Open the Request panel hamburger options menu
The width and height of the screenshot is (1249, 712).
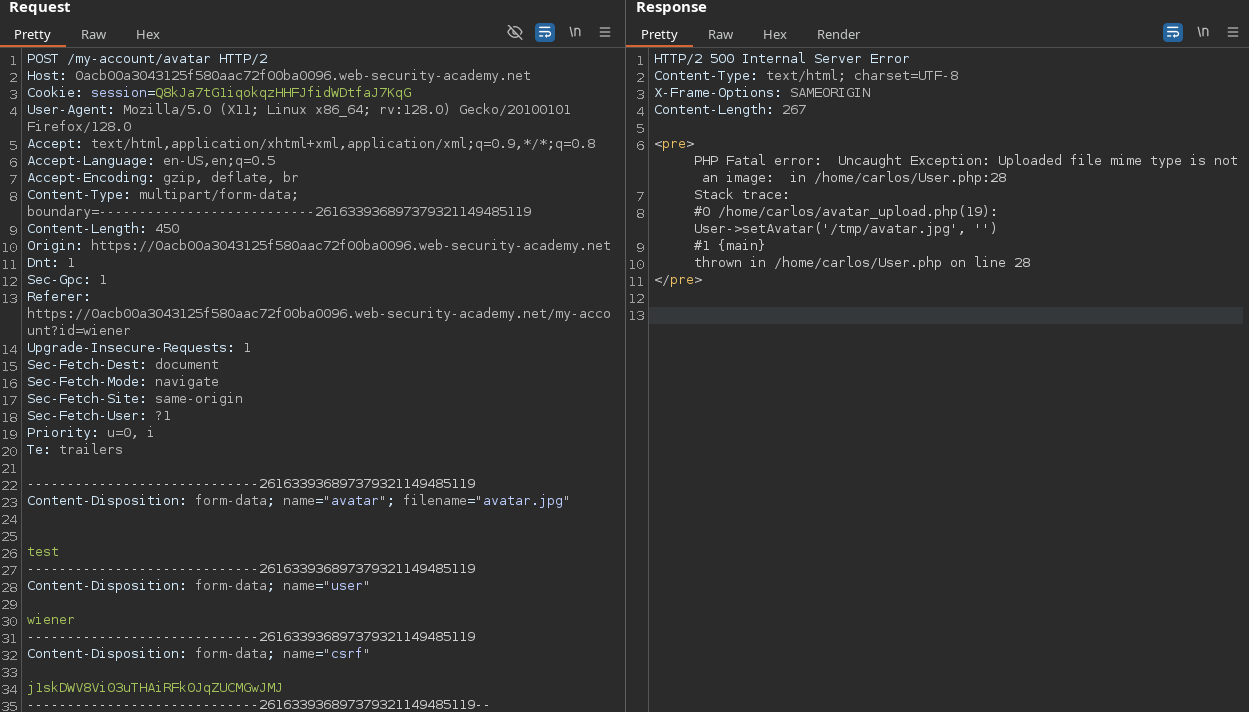605,32
